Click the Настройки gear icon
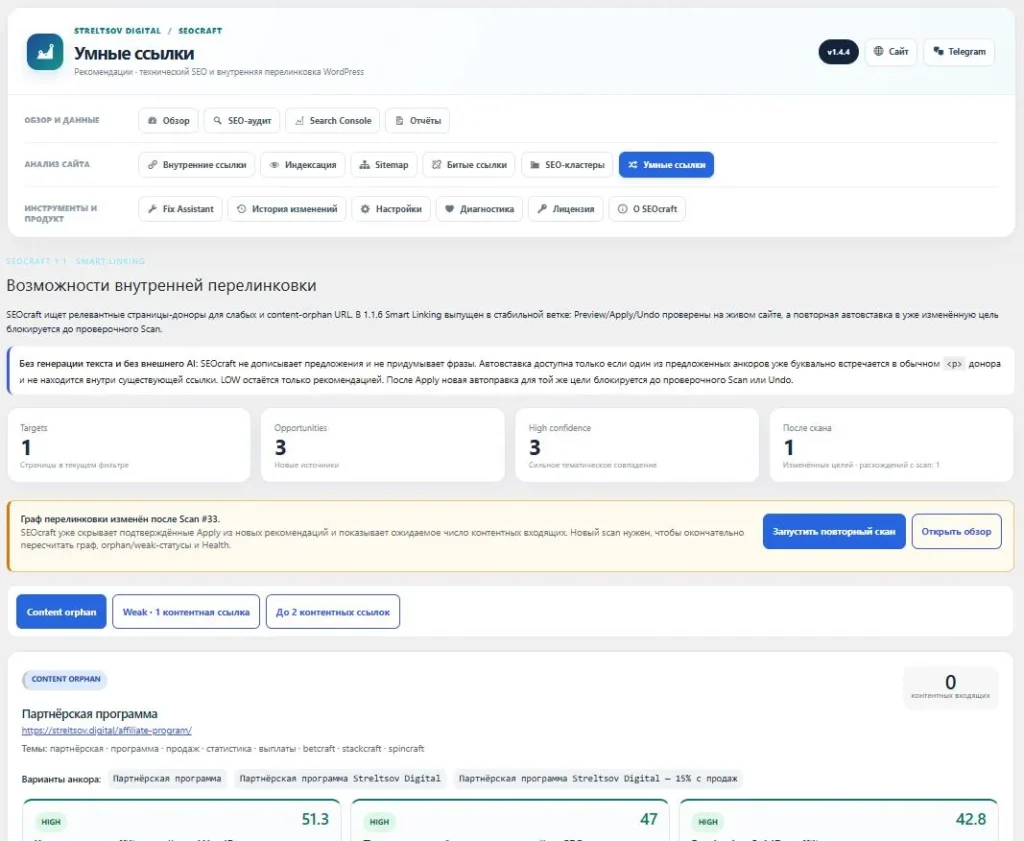The image size is (1024, 841). coord(365,209)
